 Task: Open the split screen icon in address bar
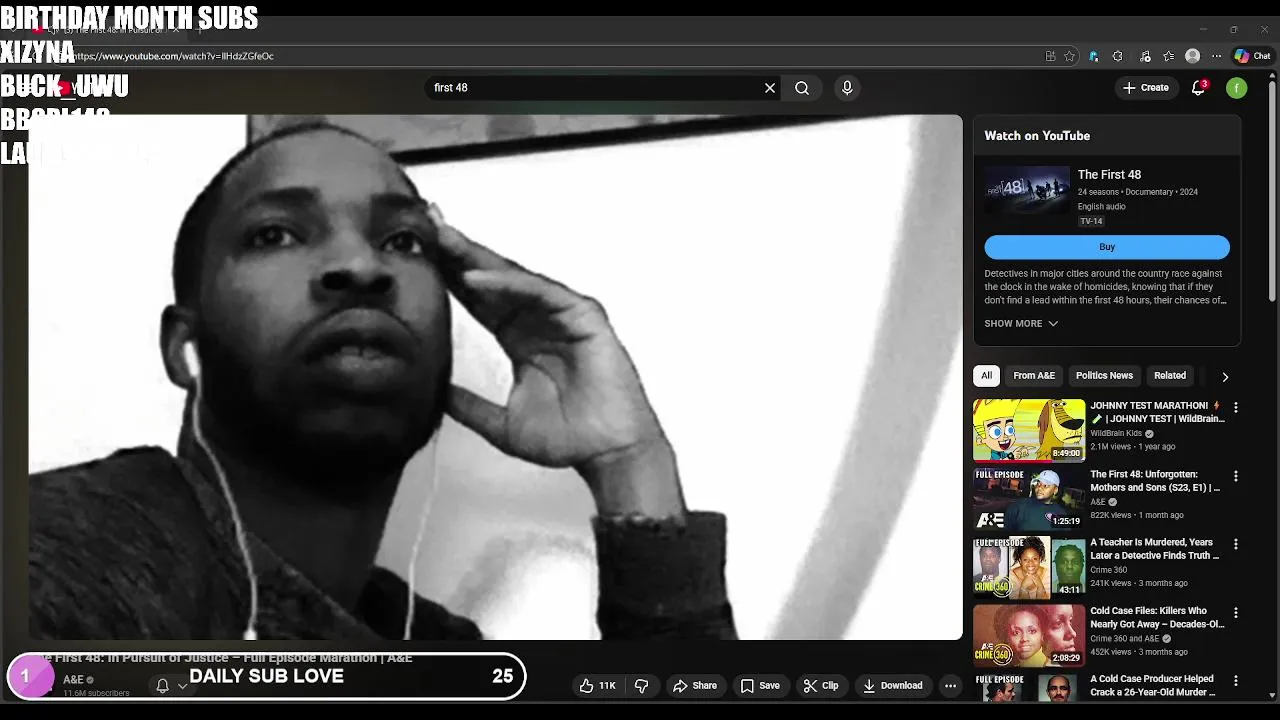click(1050, 56)
